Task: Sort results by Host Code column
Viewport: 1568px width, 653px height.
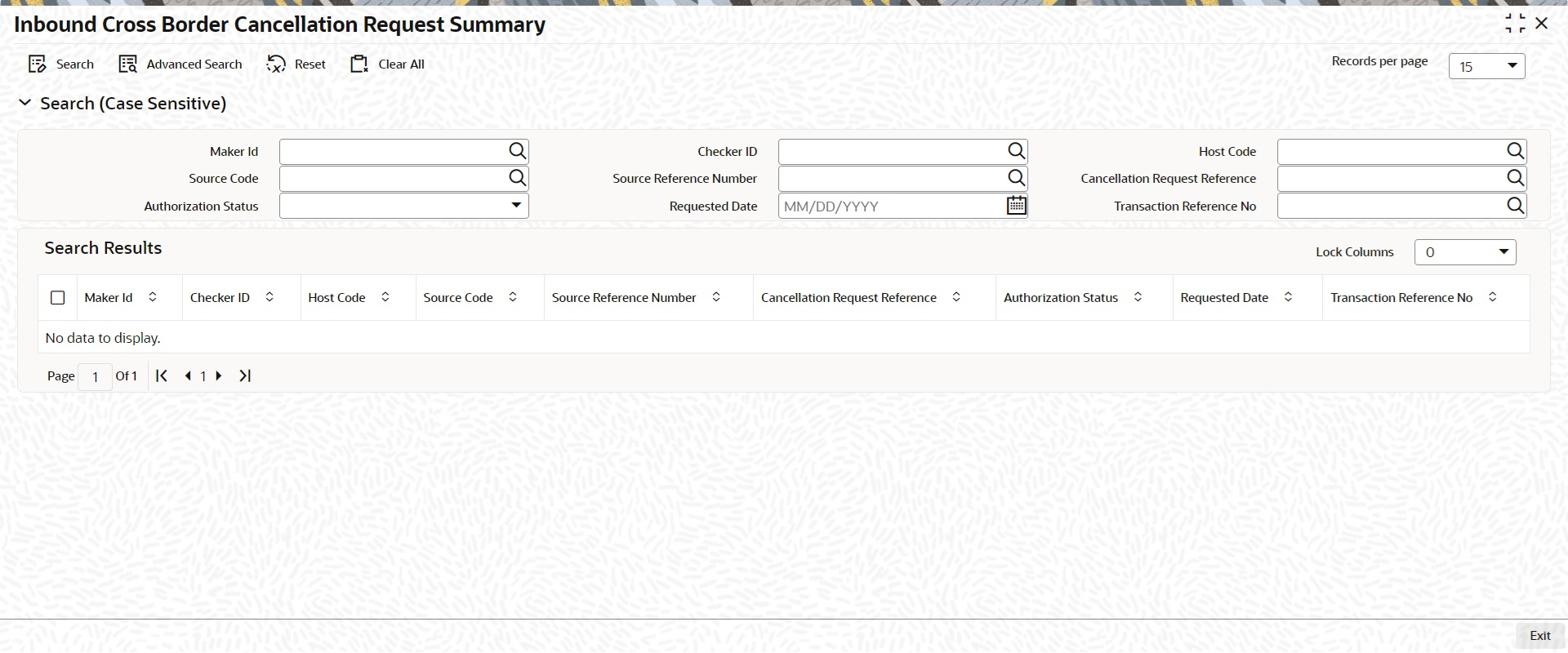Action: click(x=385, y=297)
